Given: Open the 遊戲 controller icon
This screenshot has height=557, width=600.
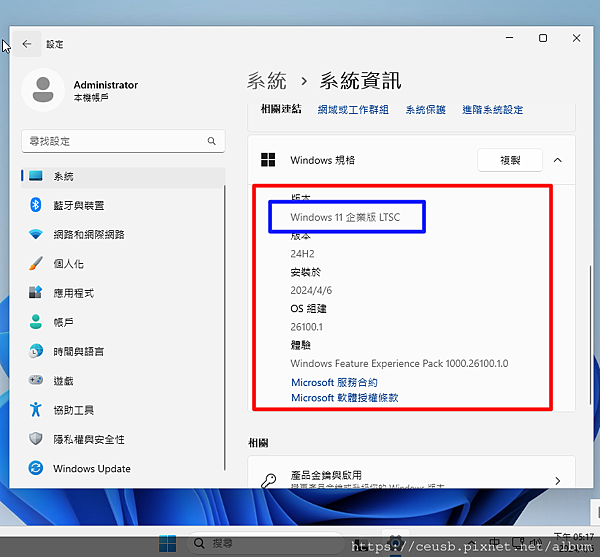Looking at the screenshot, I should (x=36, y=380).
